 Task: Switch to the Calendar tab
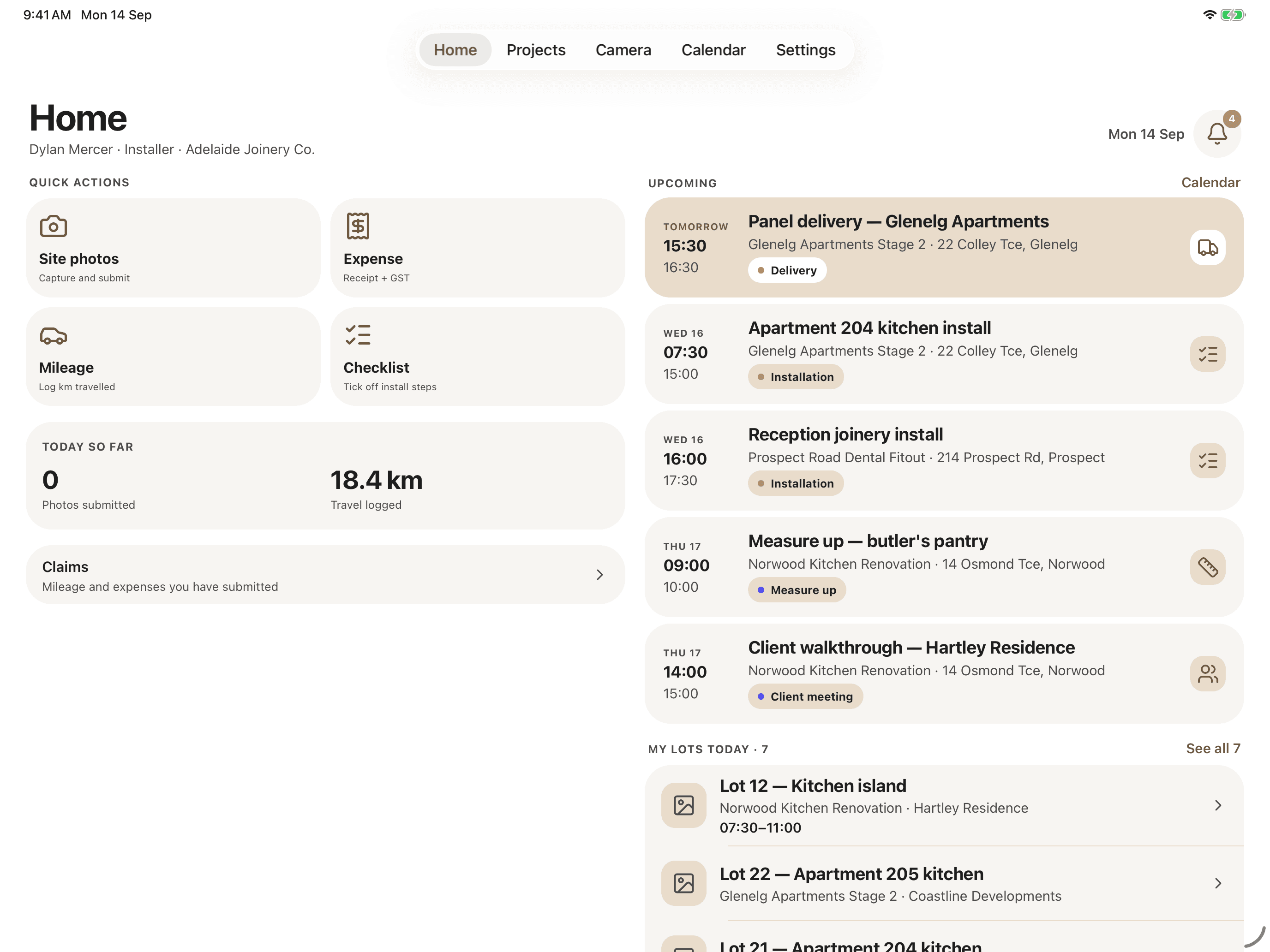713,50
